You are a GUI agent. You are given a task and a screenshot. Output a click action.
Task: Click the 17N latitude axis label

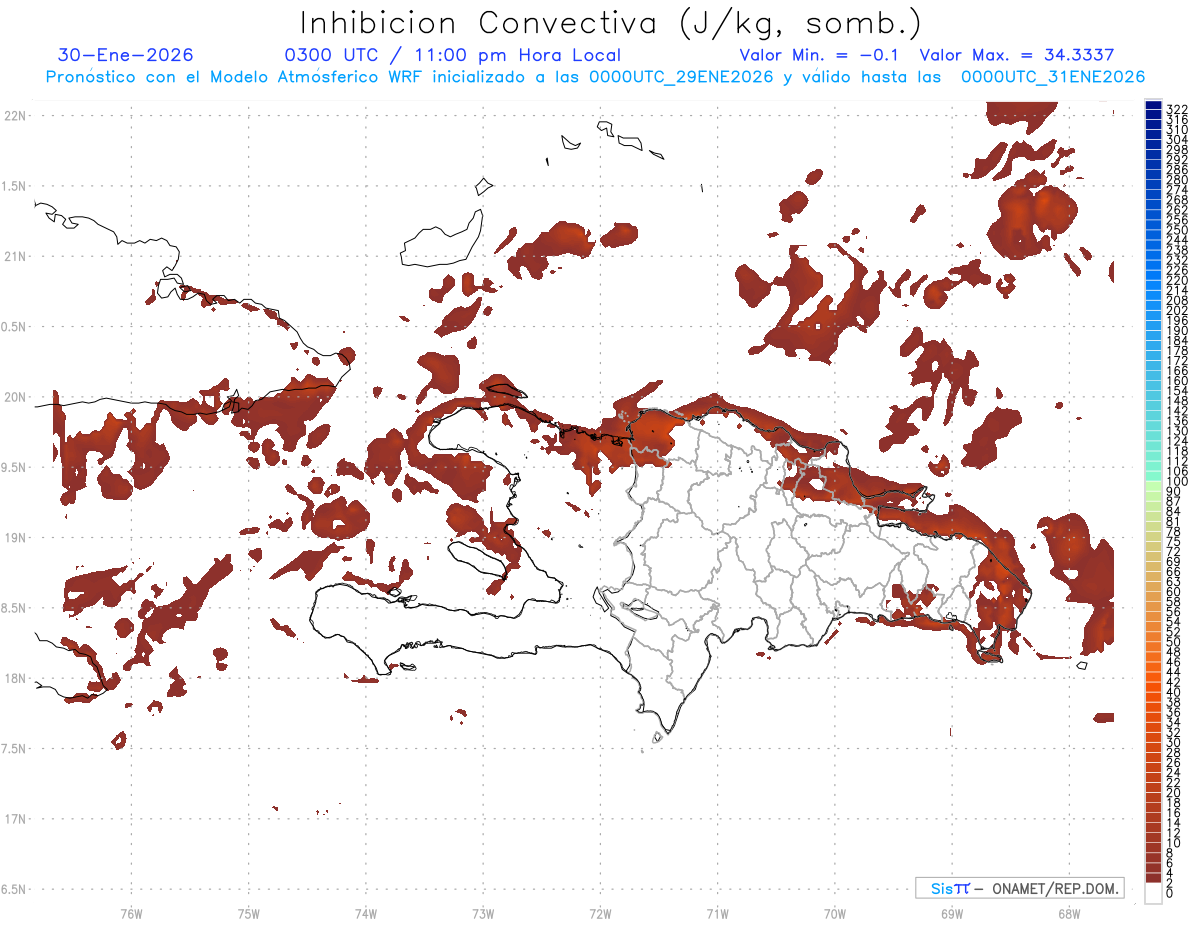(x=15, y=819)
